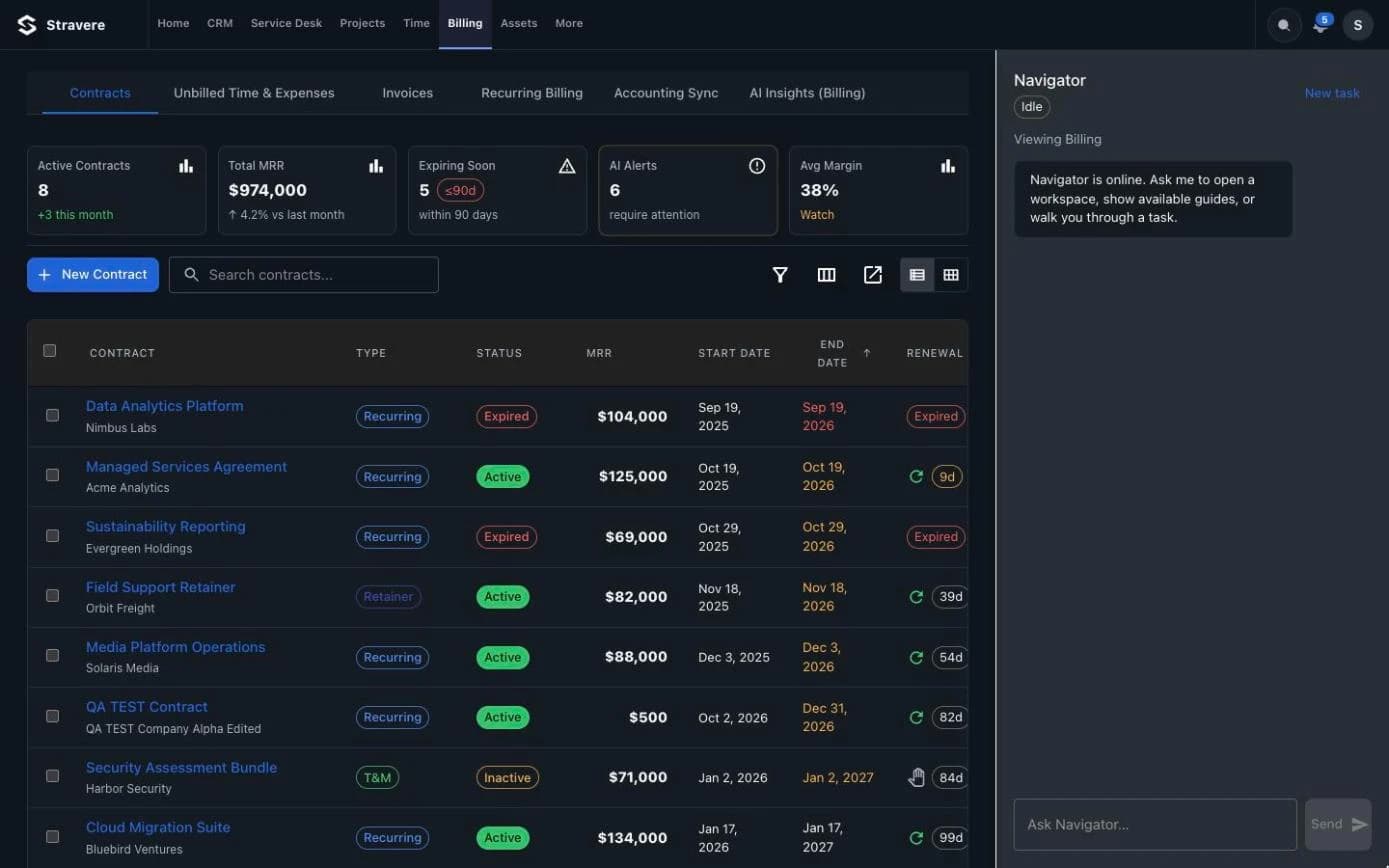Check the Data Analytics Platform row checkbox

(52, 415)
